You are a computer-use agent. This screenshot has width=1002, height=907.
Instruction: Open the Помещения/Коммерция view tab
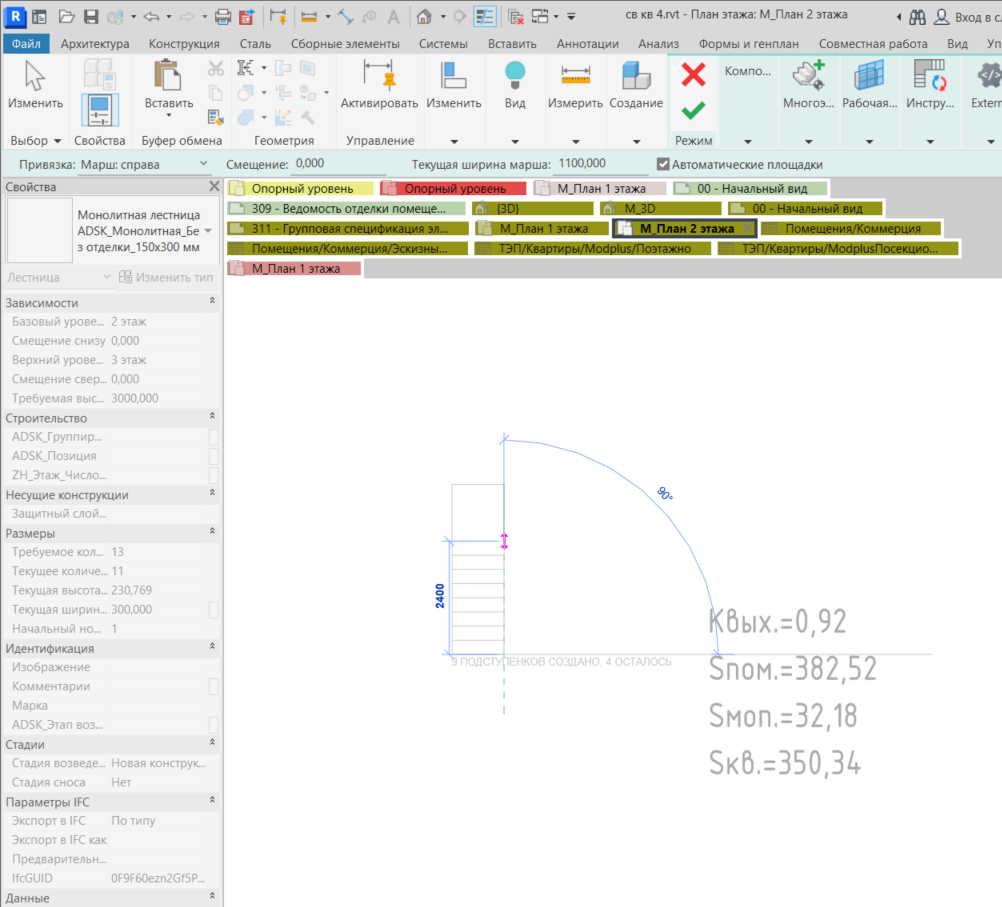(x=851, y=228)
